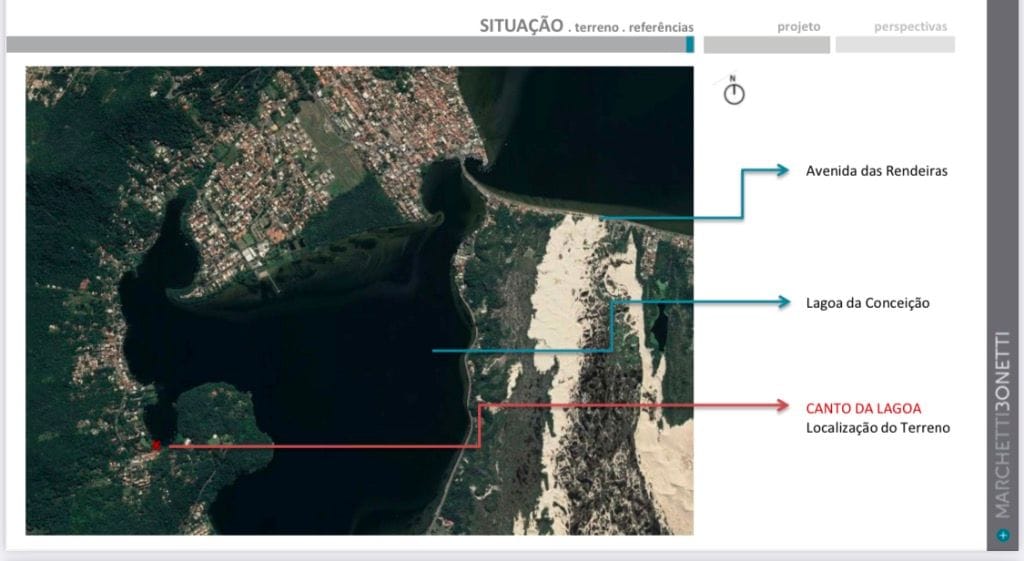This screenshot has height=561, width=1024.
Task: Click the gray bar beneath projeto
Action: tap(767, 44)
